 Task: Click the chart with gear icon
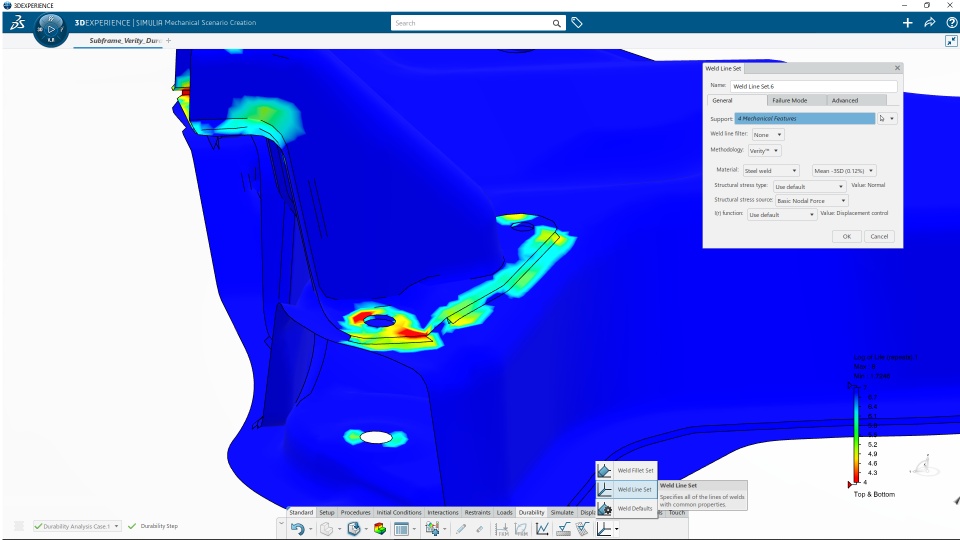[432, 528]
